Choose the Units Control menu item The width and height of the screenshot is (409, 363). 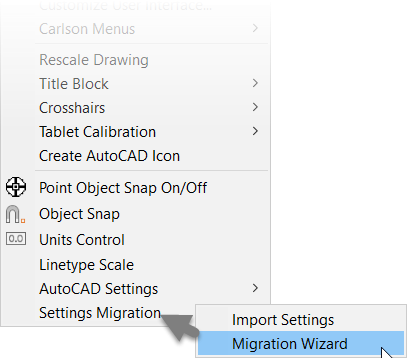click(82, 240)
